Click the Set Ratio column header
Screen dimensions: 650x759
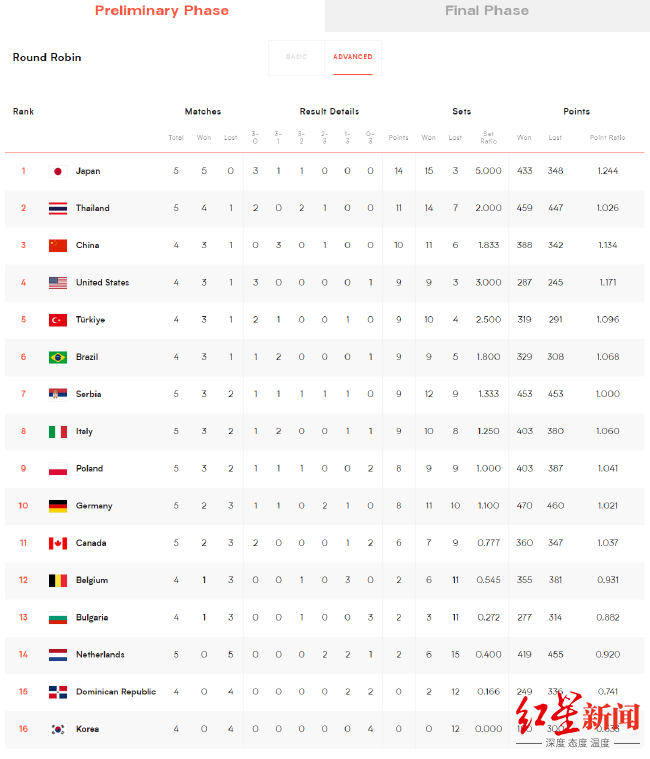click(489, 137)
